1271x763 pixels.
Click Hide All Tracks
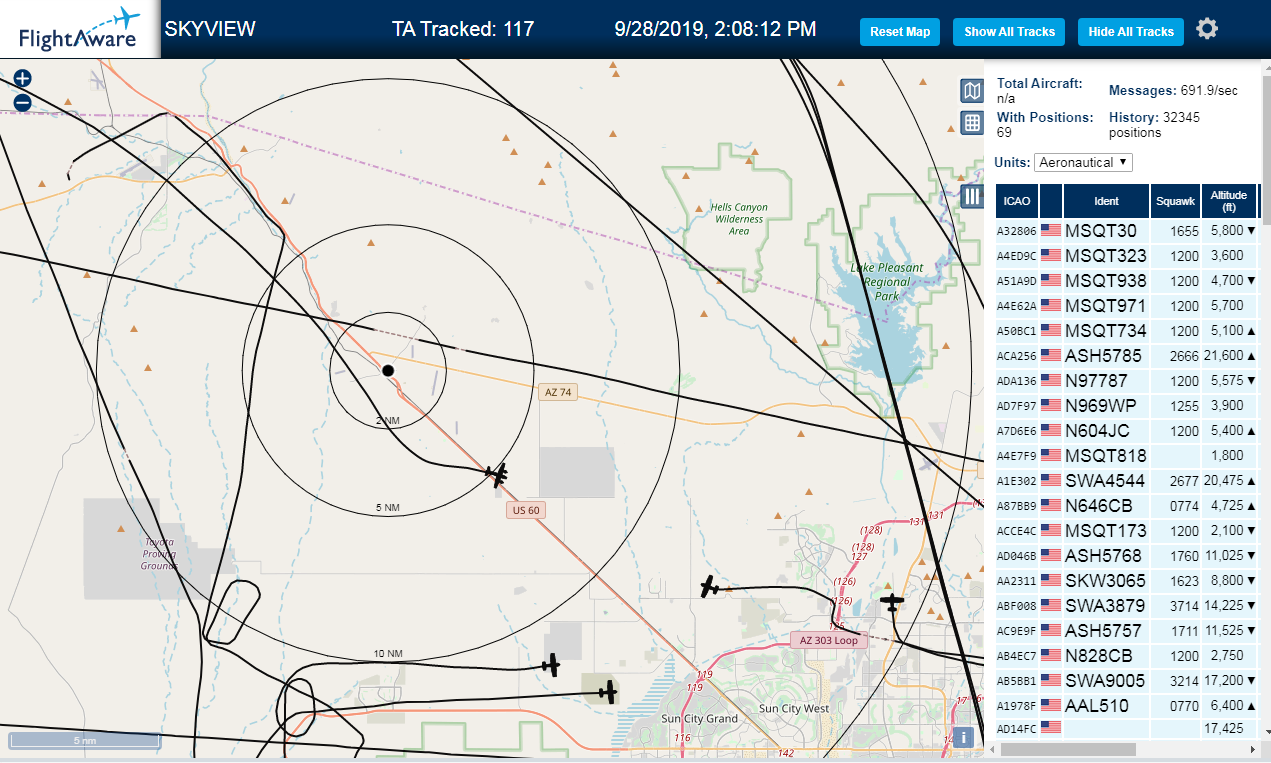coord(1131,32)
